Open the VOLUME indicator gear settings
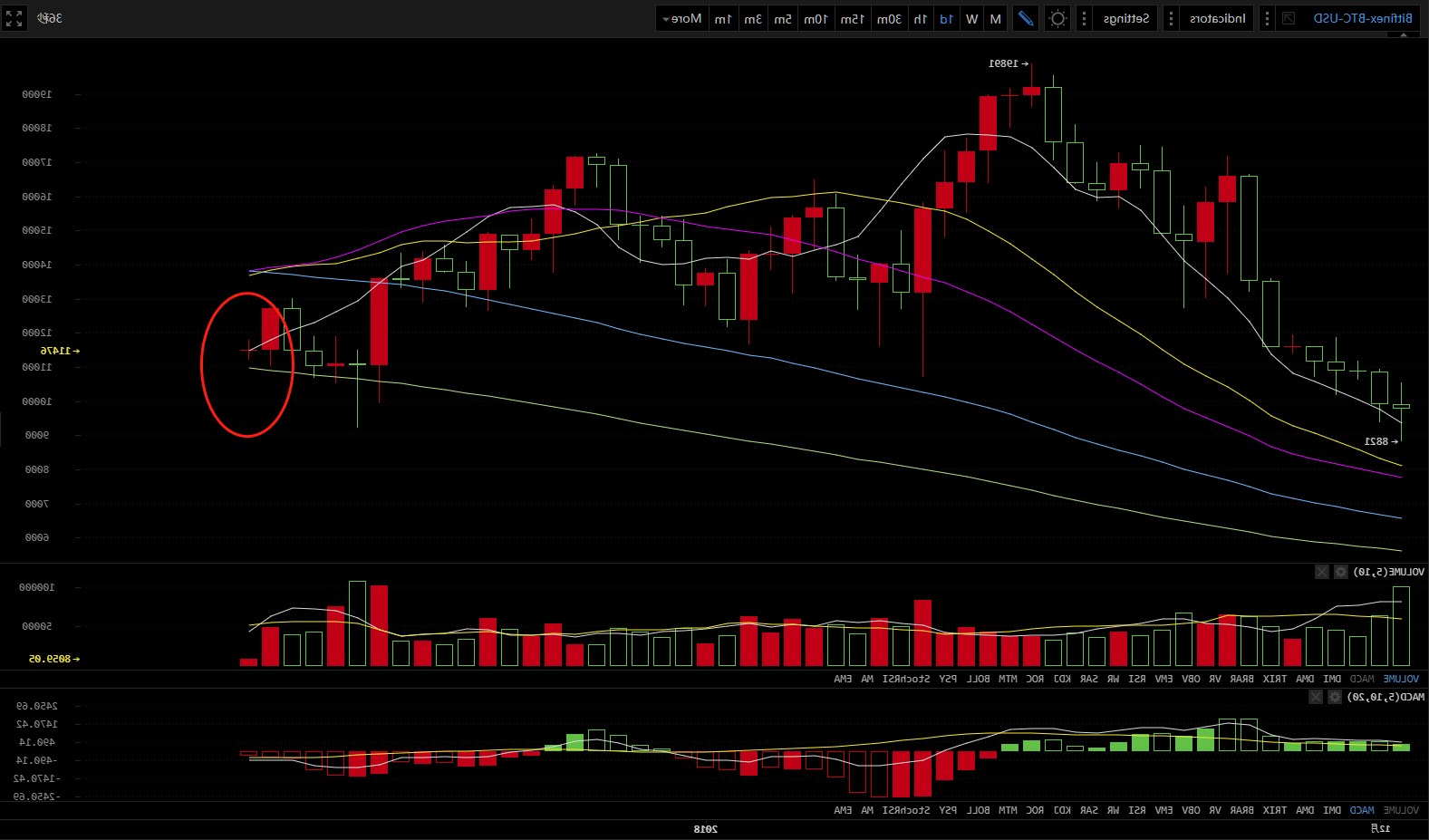 click(1341, 572)
